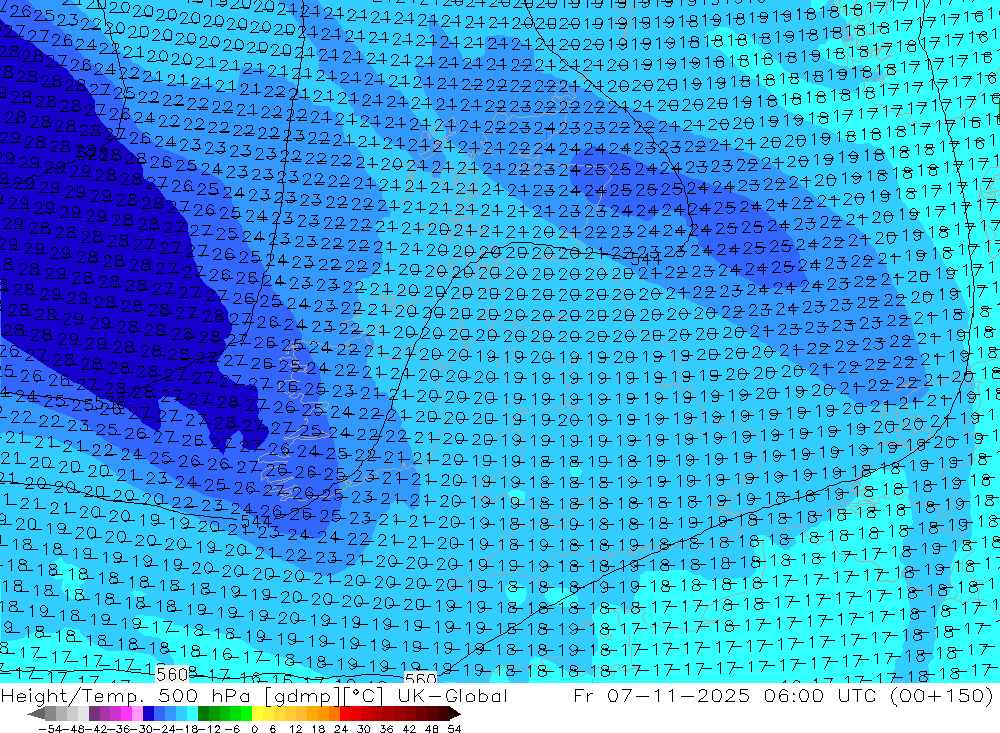Select the dark navy blue legend swatch
This screenshot has width=1000, height=733.
pos(148,714)
